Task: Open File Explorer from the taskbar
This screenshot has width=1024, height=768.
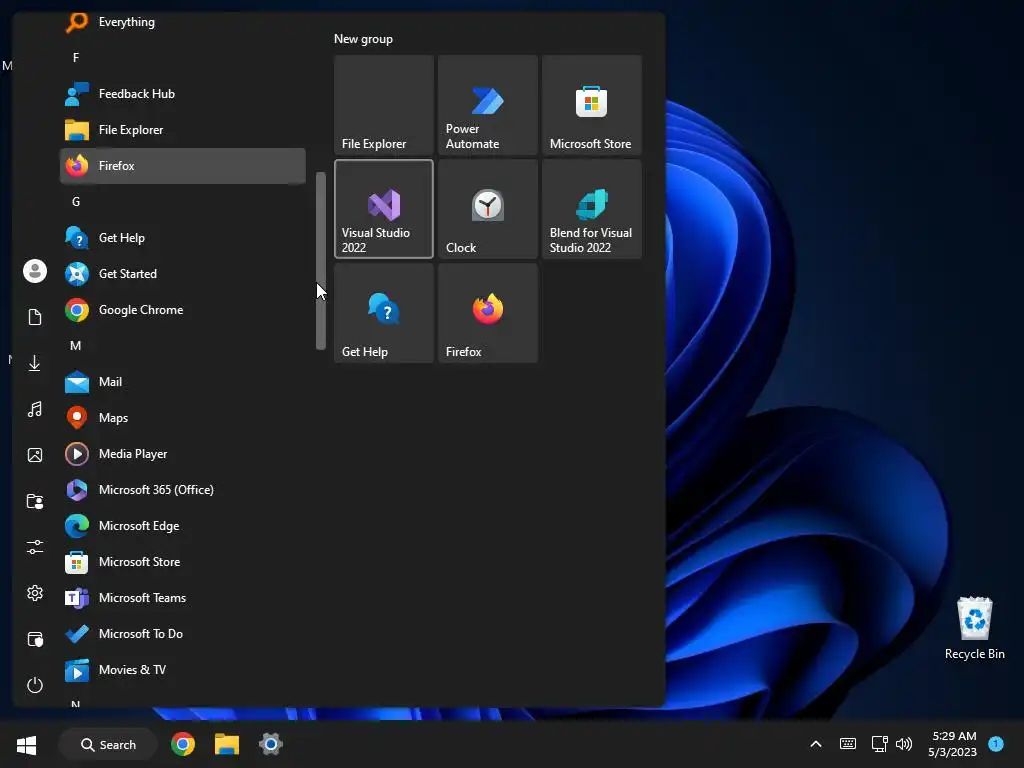Action: (227, 744)
